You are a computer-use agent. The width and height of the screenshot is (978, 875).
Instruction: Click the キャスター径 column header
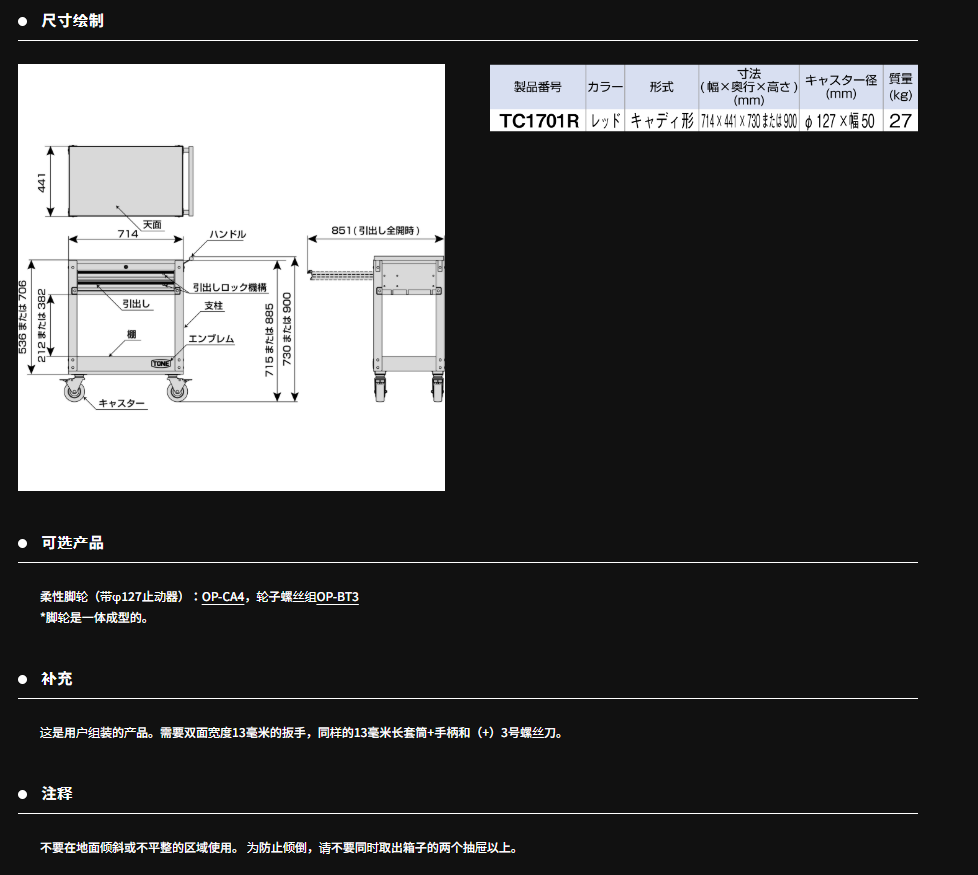click(841, 88)
